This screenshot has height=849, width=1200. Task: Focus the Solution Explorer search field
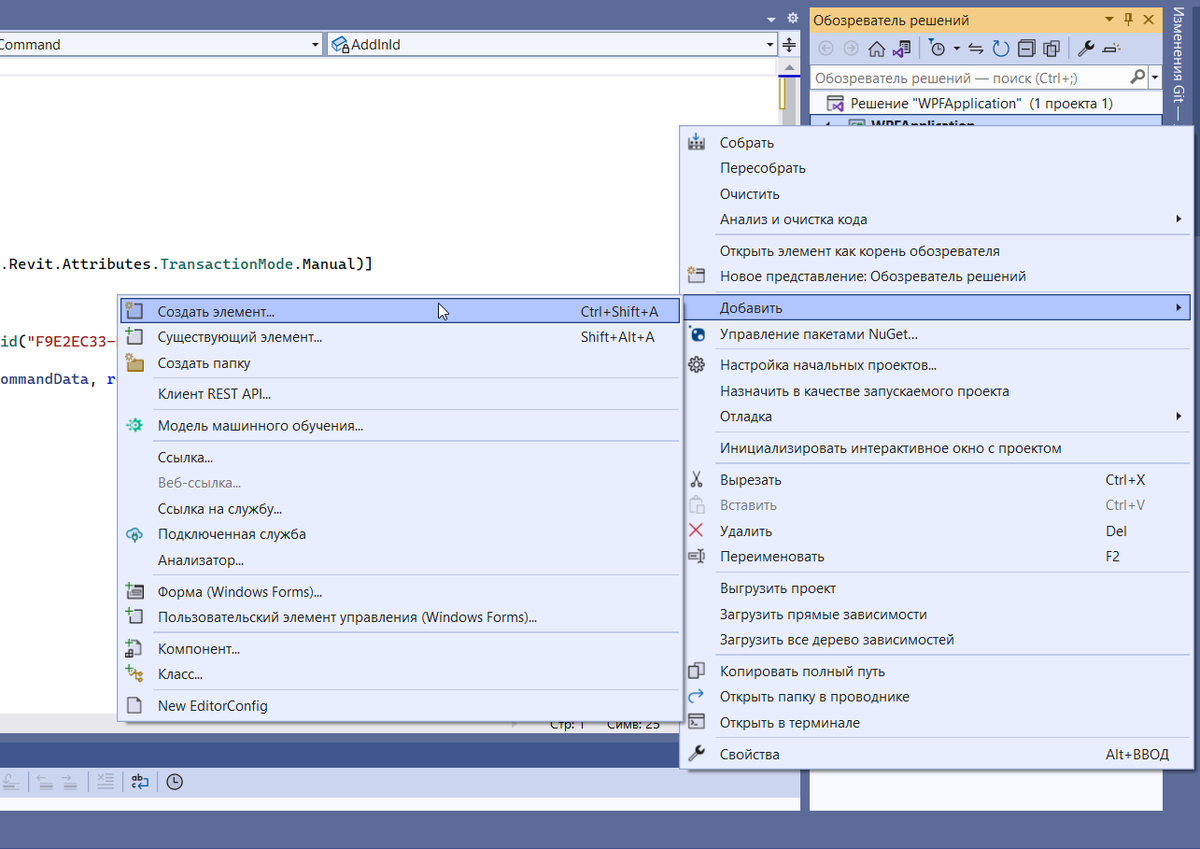click(969, 77)
